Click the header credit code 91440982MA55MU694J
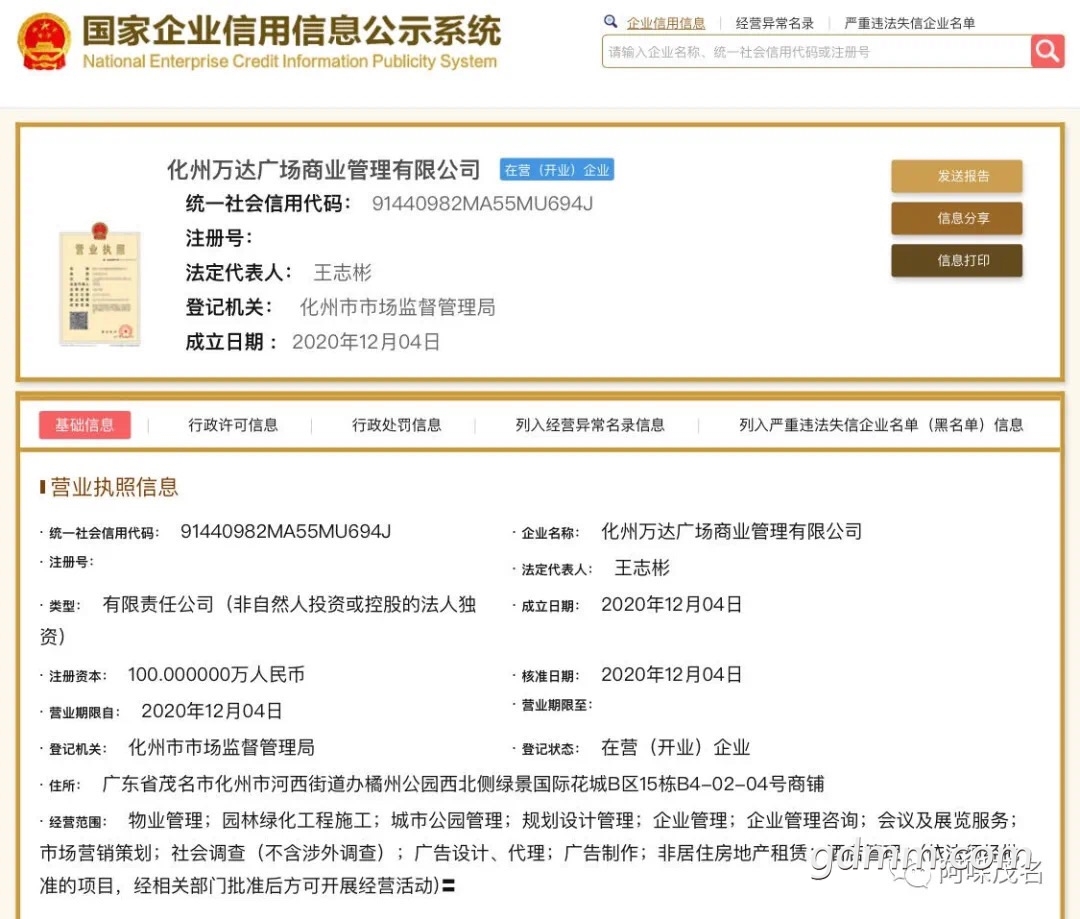The image size is (1080, 919). point(482,204)
